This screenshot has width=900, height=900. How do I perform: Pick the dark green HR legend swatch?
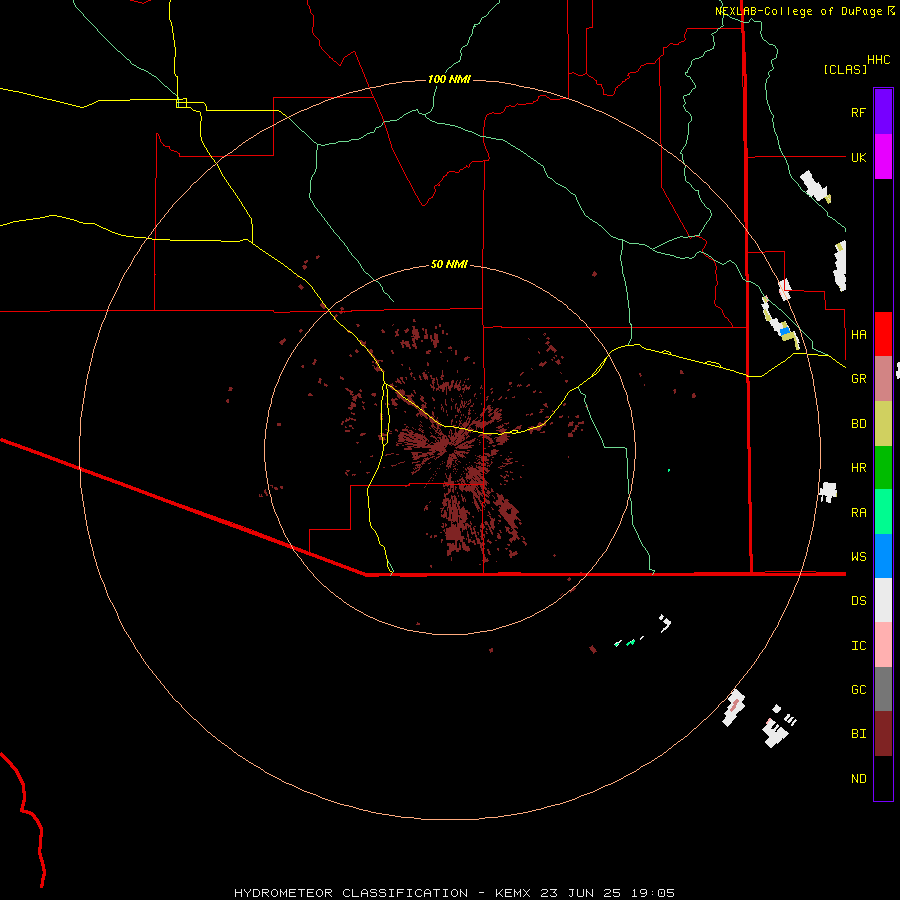pyautogui.click(x=883, y=468)
